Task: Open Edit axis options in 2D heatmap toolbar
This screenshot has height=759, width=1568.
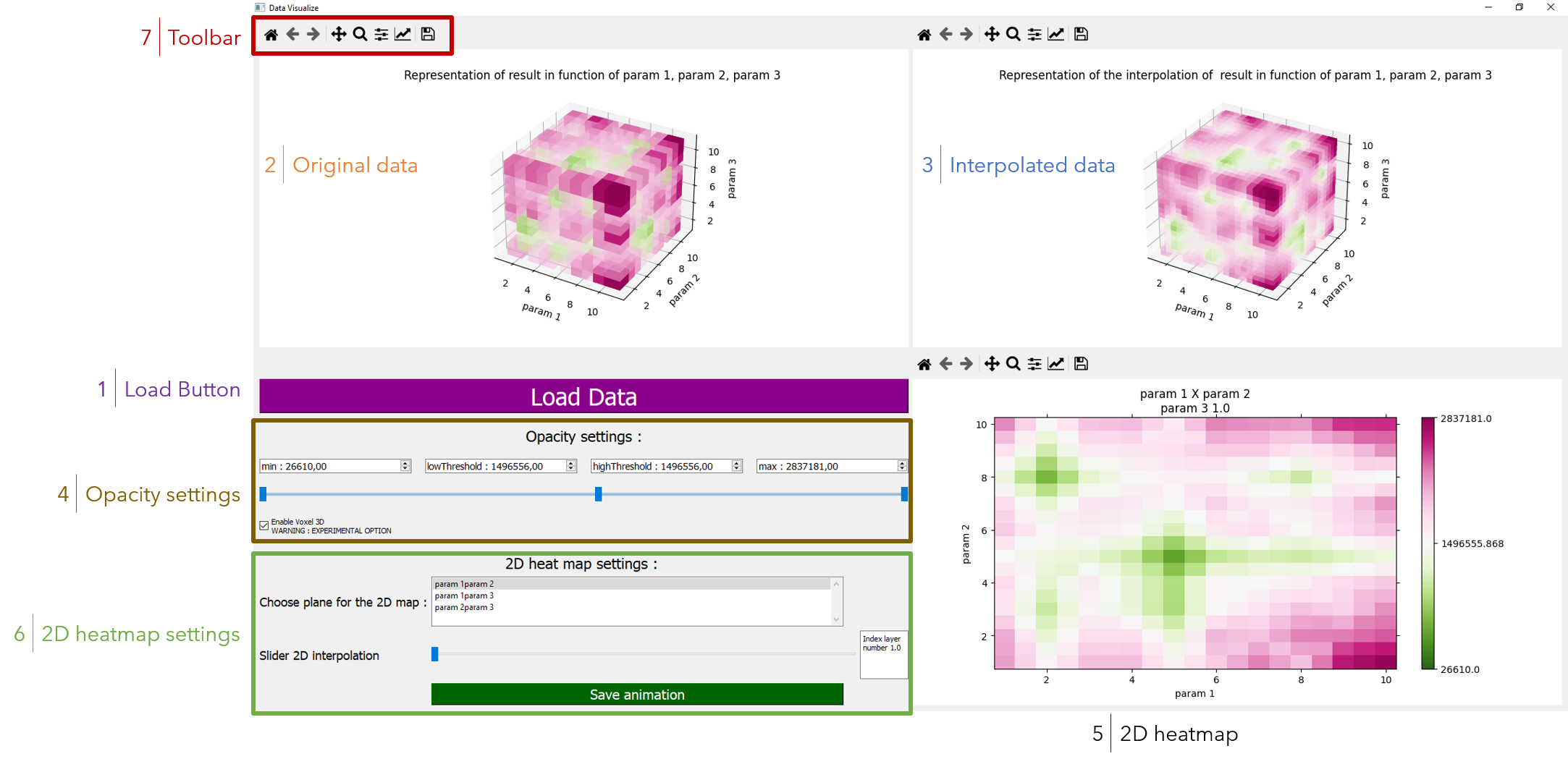Action: pyautogui.click(x=1056, y=363)
